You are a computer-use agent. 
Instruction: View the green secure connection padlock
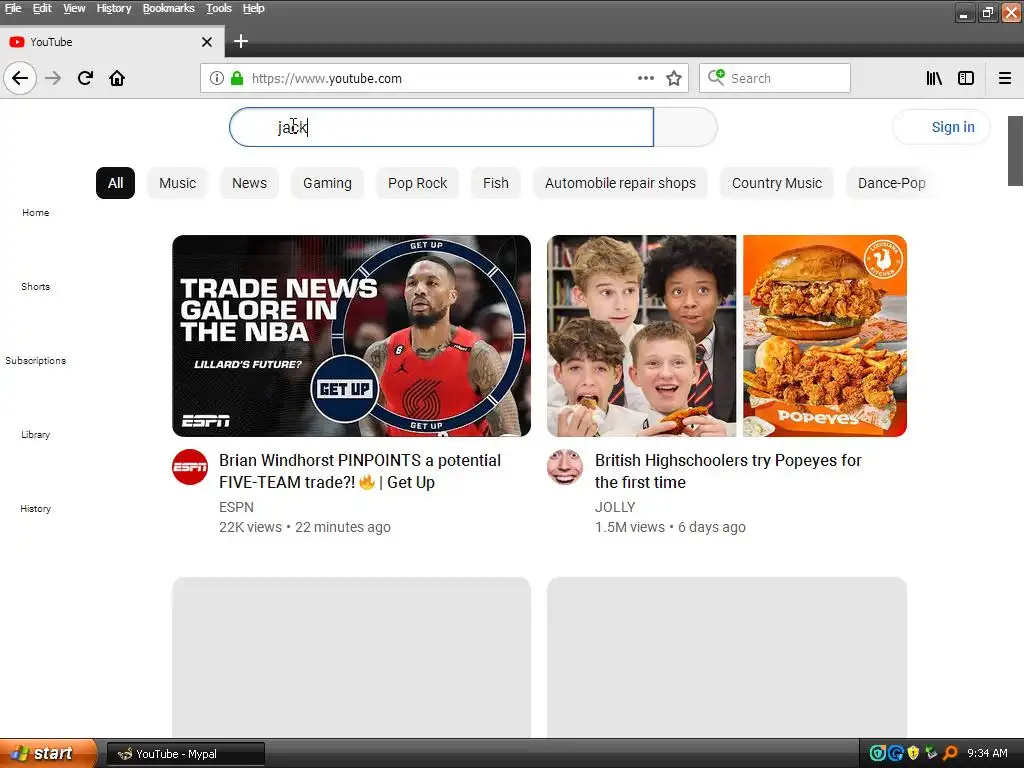pos(237,78)
